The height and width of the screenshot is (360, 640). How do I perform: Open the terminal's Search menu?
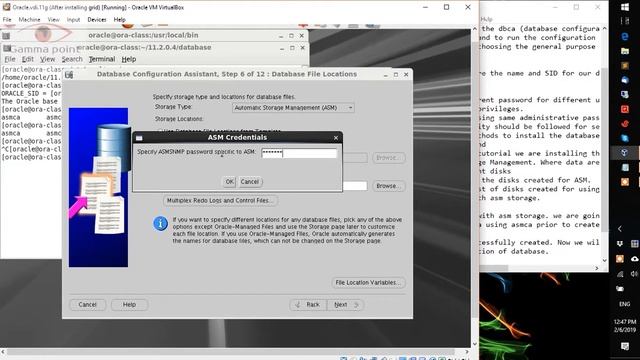[x=72, y=59]
